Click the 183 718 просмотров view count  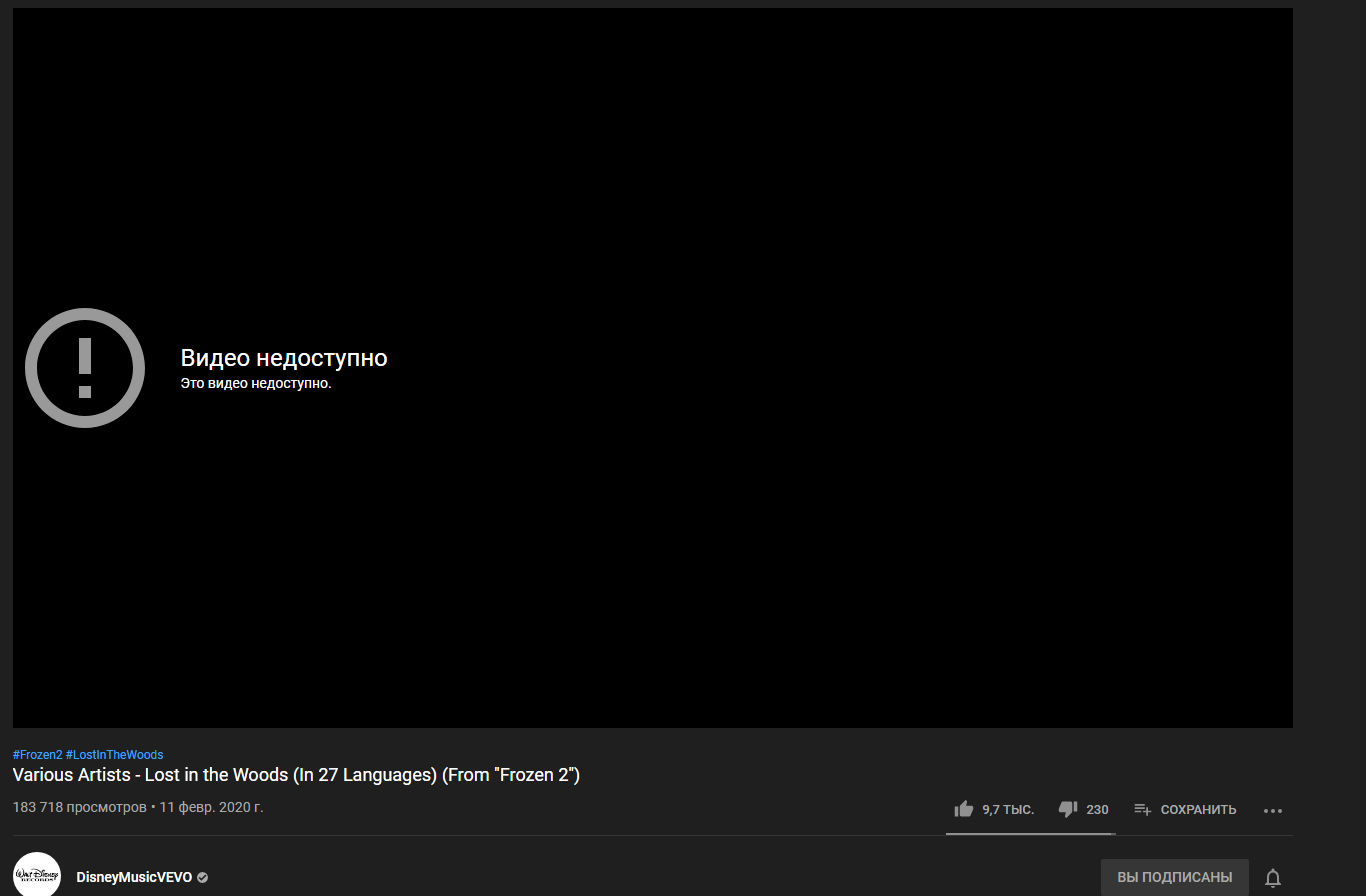pyautogui.click(x=79, y=807)
